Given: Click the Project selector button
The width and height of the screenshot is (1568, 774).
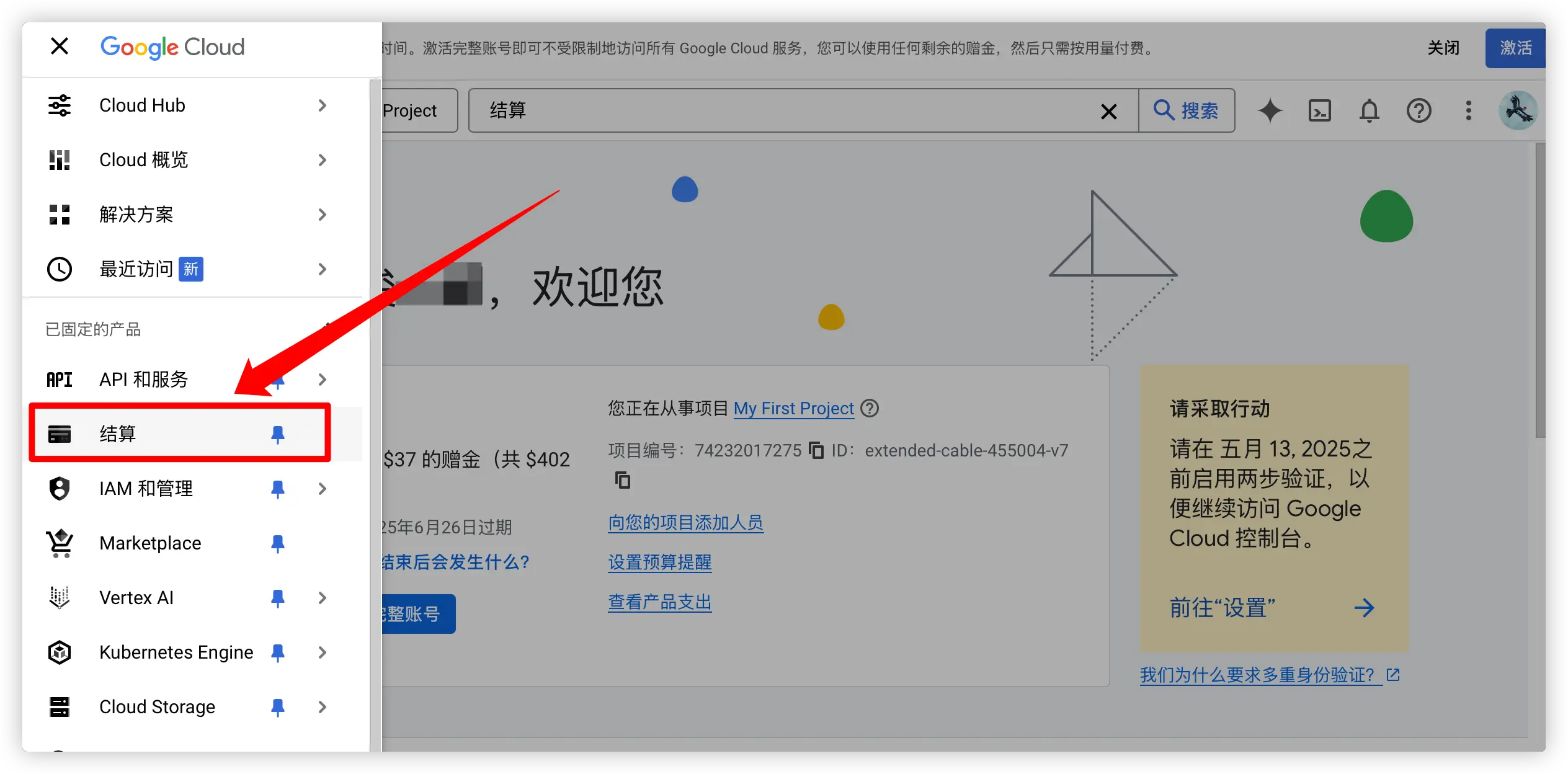Looking at the screenshot, I should 419,110.
